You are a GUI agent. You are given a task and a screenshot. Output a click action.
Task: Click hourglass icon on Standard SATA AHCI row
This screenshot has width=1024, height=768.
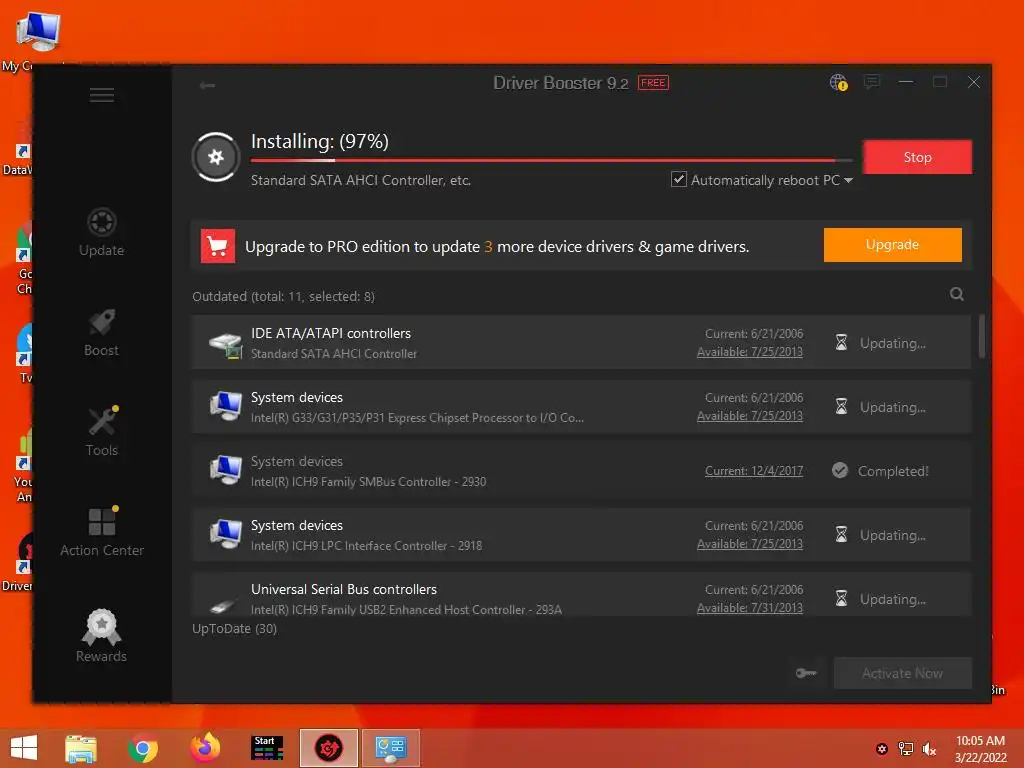[841, 342]
